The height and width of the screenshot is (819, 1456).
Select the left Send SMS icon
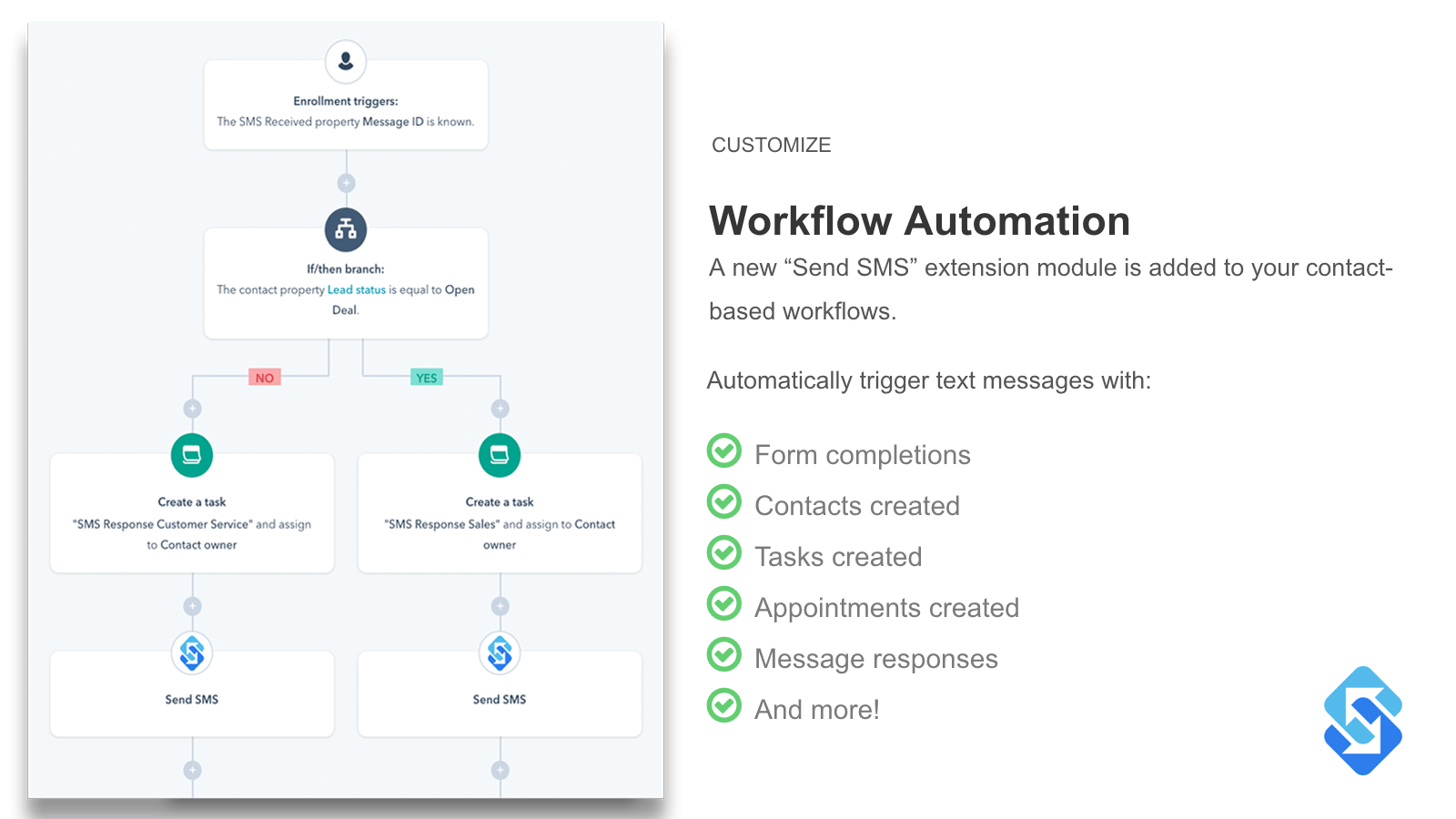point(192,652)
